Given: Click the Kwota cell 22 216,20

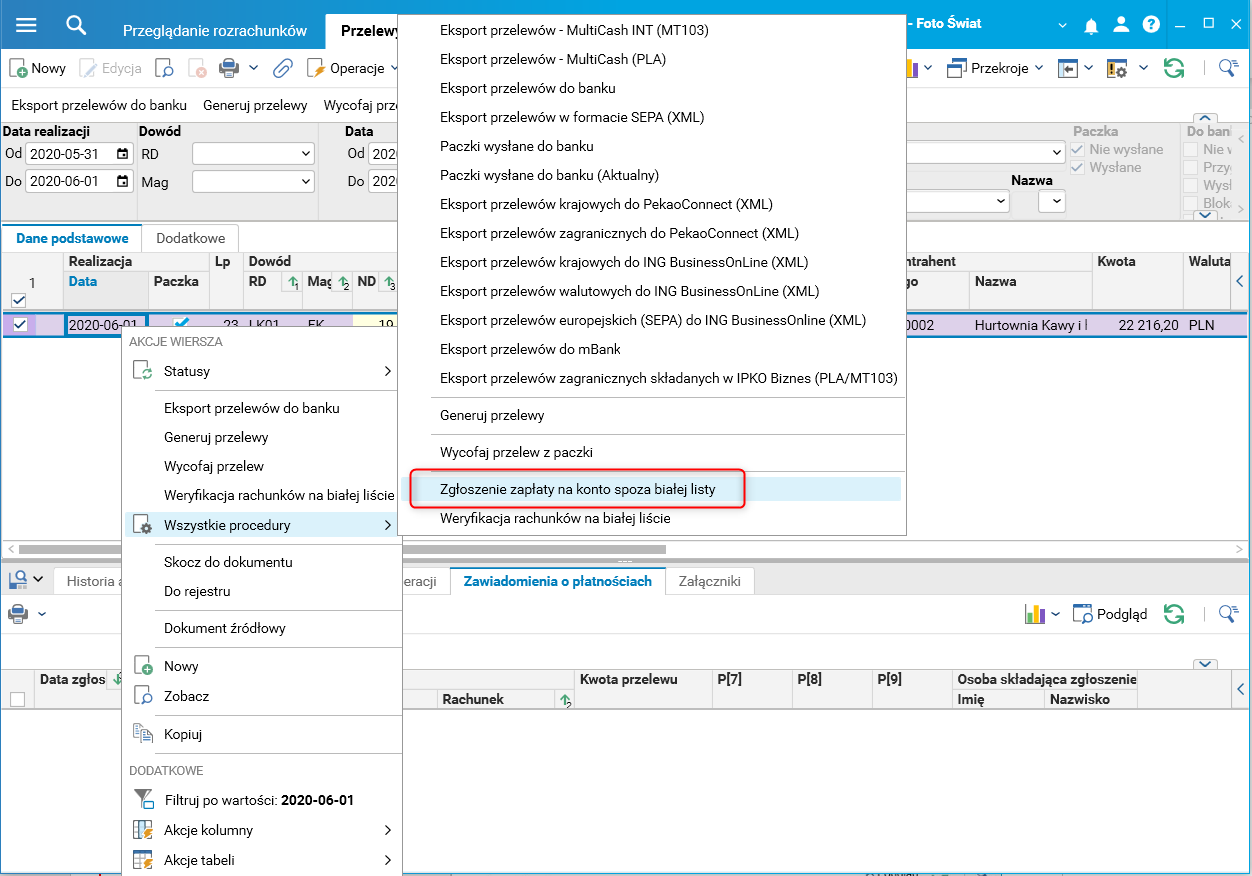Looking at the screenshot, I should [1138, 325].
